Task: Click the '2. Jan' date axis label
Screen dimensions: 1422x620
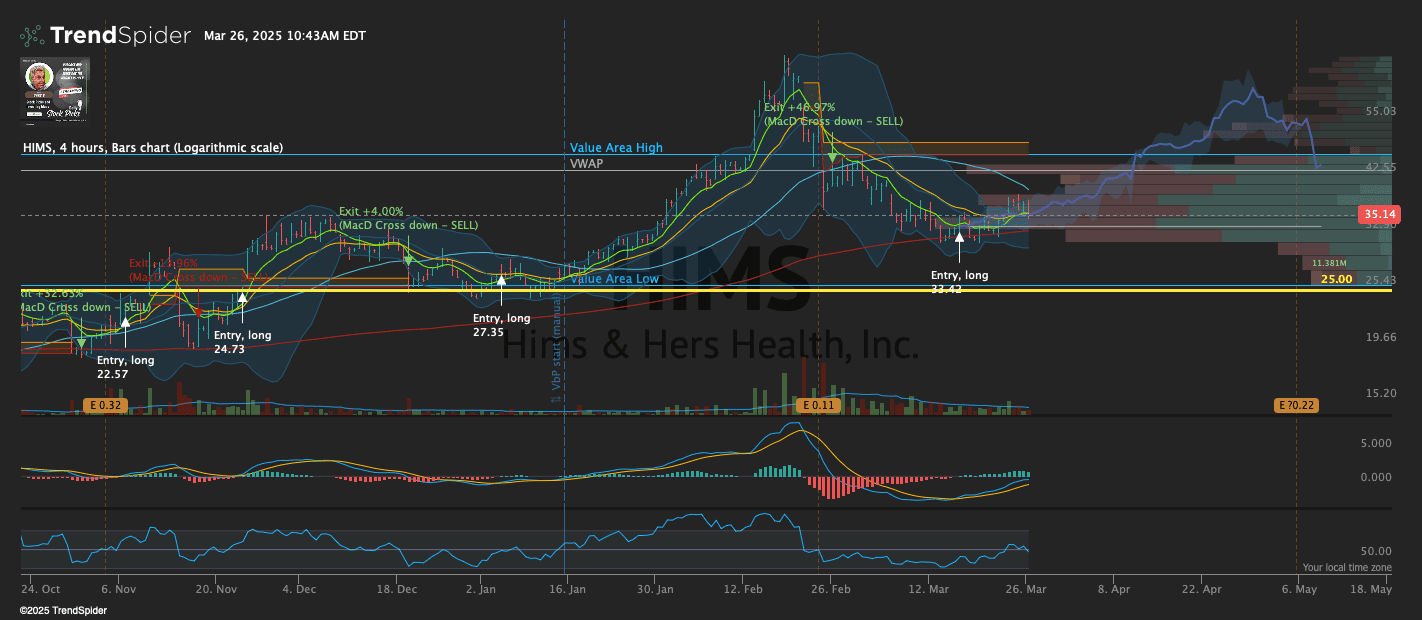Action: [481, 591]
